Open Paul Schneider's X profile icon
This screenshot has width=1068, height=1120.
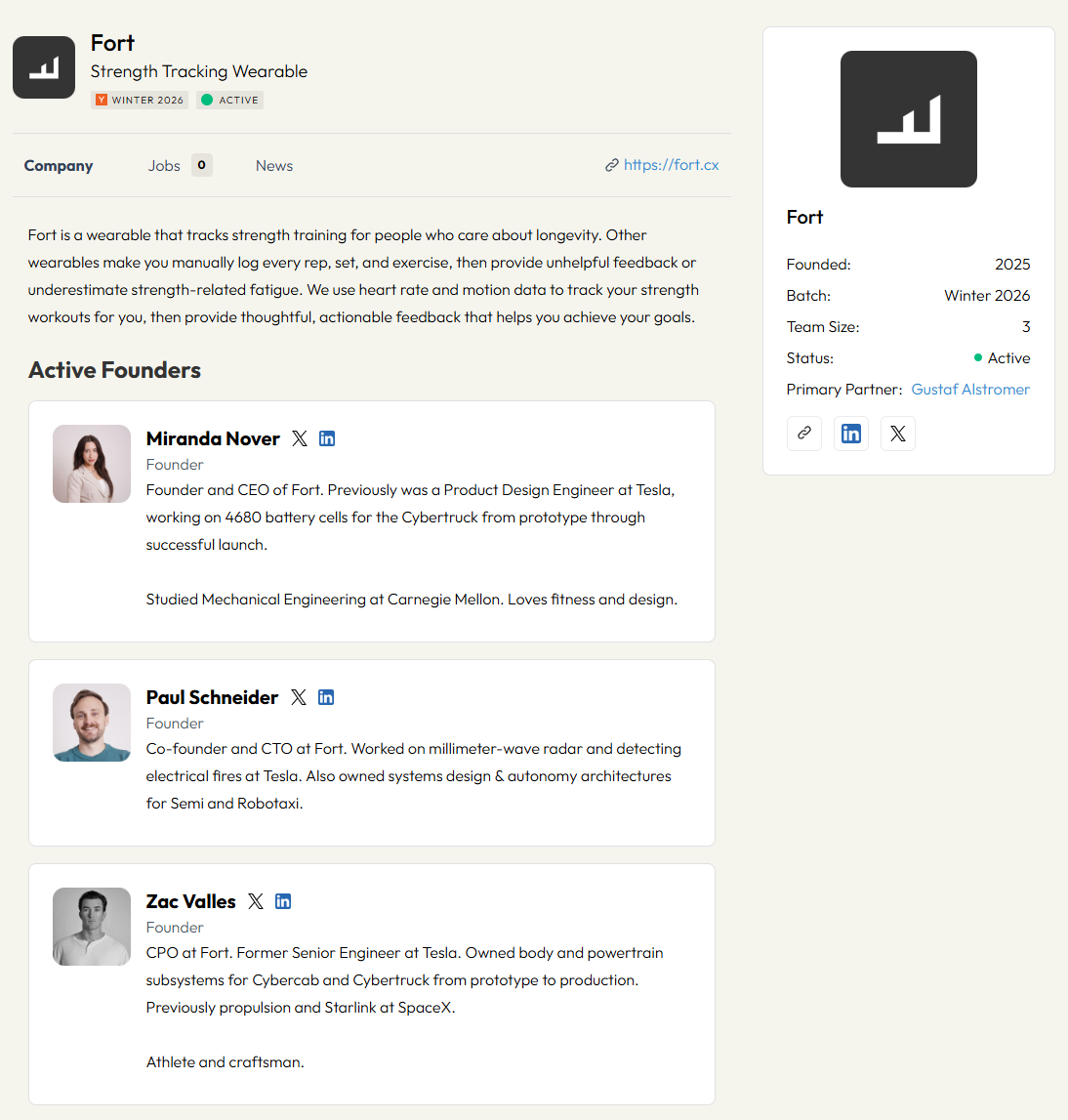[299, 697]
